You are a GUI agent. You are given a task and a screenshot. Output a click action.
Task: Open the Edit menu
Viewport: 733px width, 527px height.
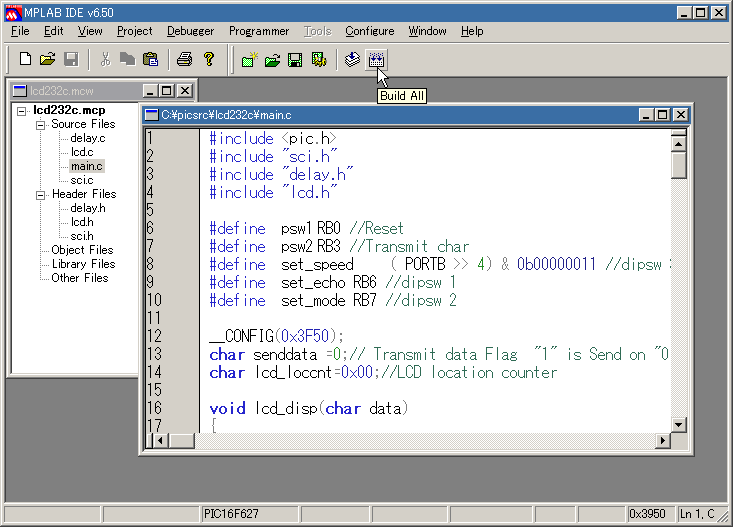[x=53, y=31]
